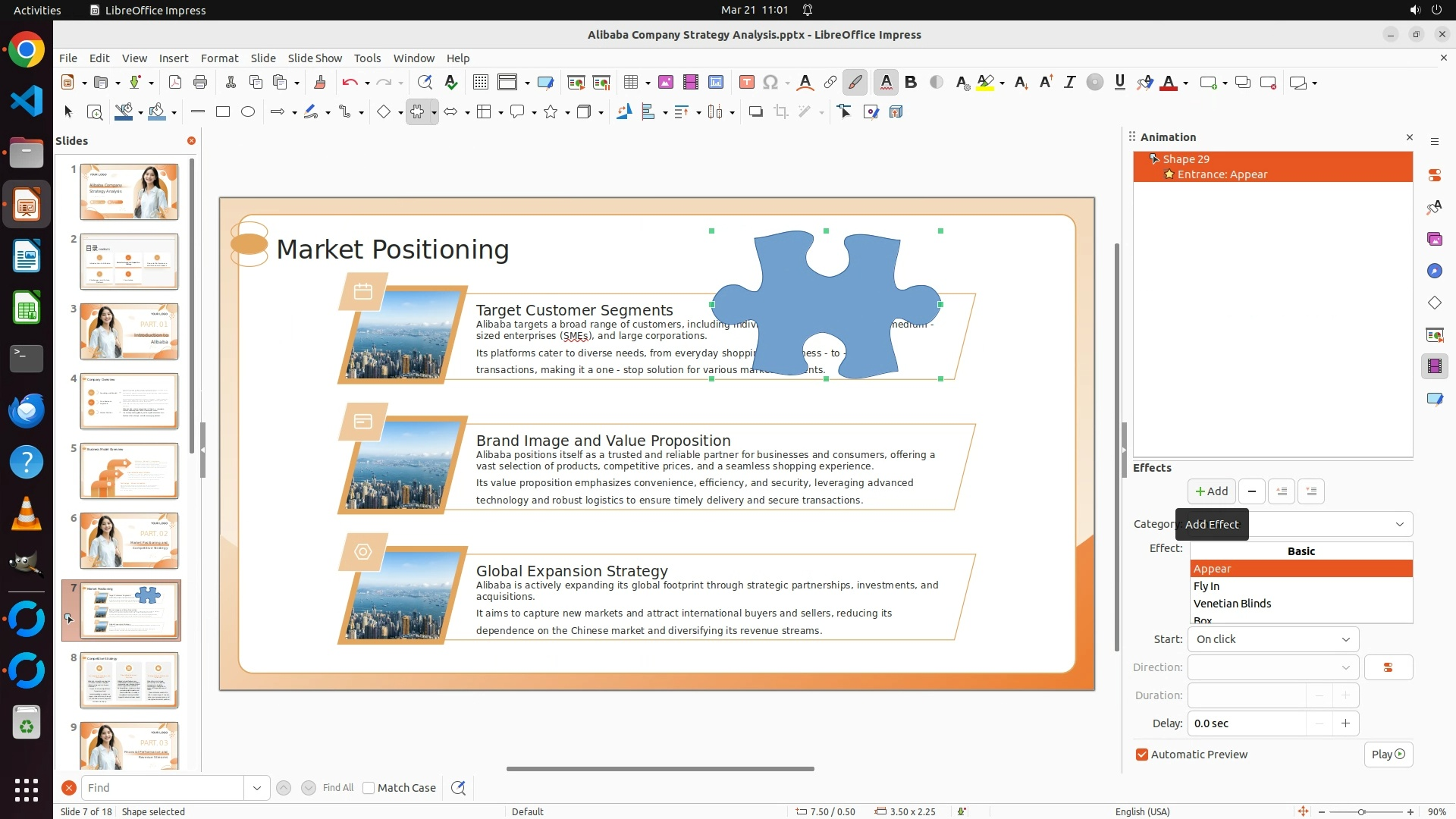Open the Start dropdown showing On click
This screenshot has width=1456, height=819.
[1272, 639]
